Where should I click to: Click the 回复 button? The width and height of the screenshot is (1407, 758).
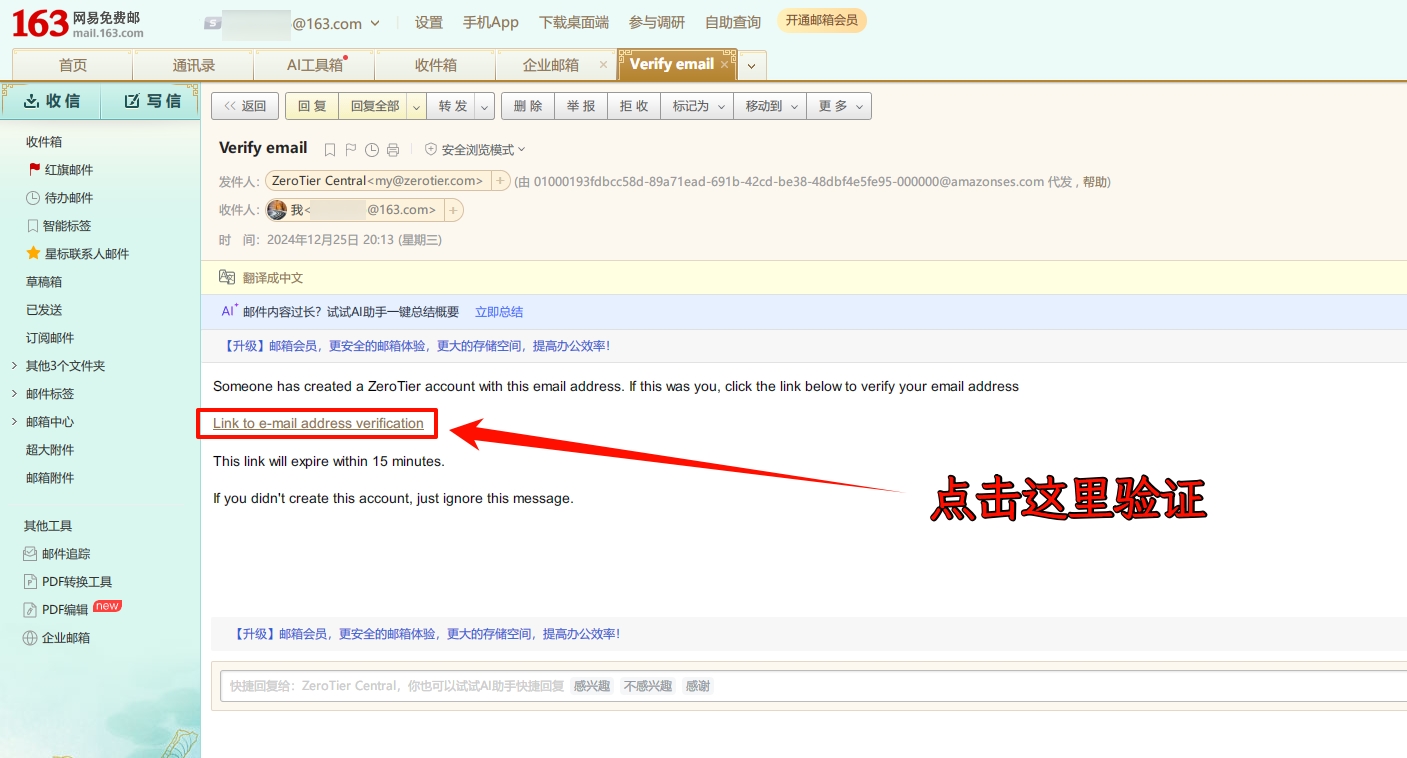312,106
